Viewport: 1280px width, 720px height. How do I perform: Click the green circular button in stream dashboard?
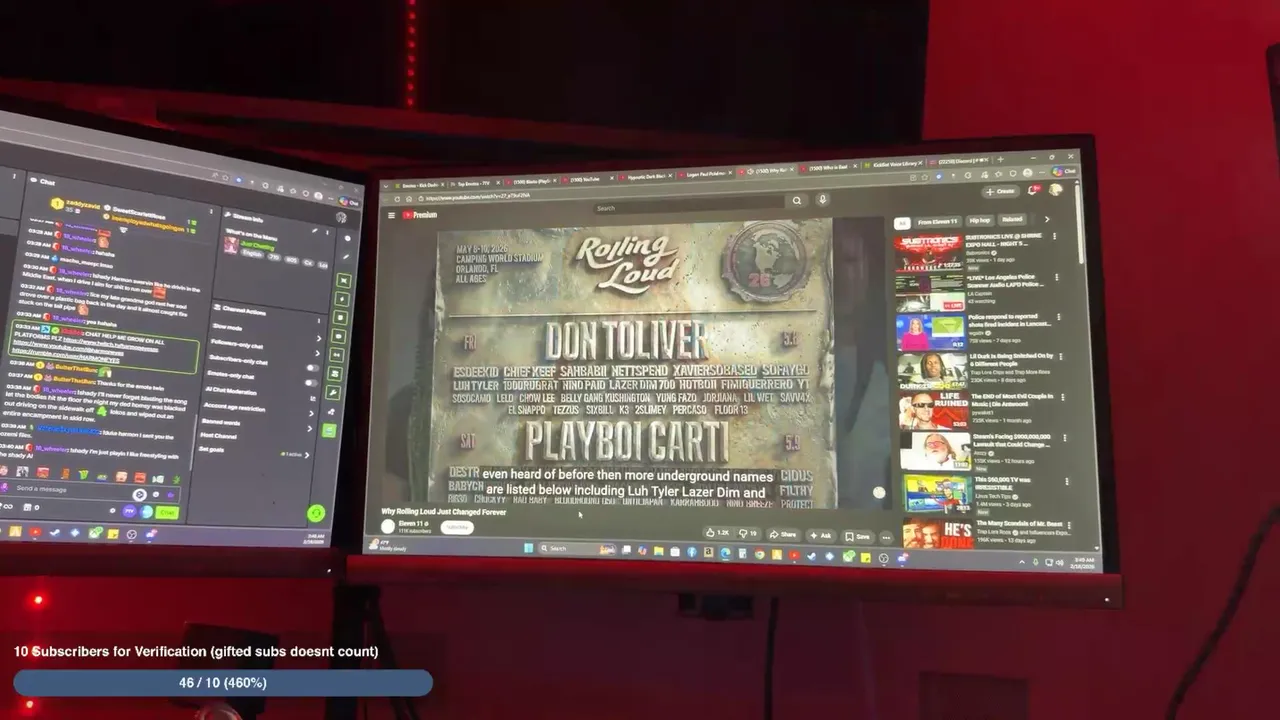(316, 513)
